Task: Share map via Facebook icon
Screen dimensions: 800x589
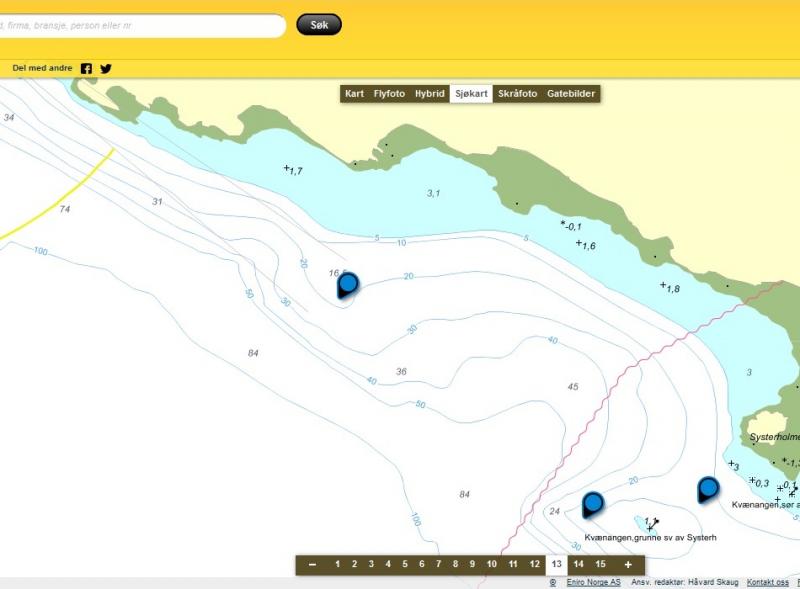Action: [x=86, y=69]
